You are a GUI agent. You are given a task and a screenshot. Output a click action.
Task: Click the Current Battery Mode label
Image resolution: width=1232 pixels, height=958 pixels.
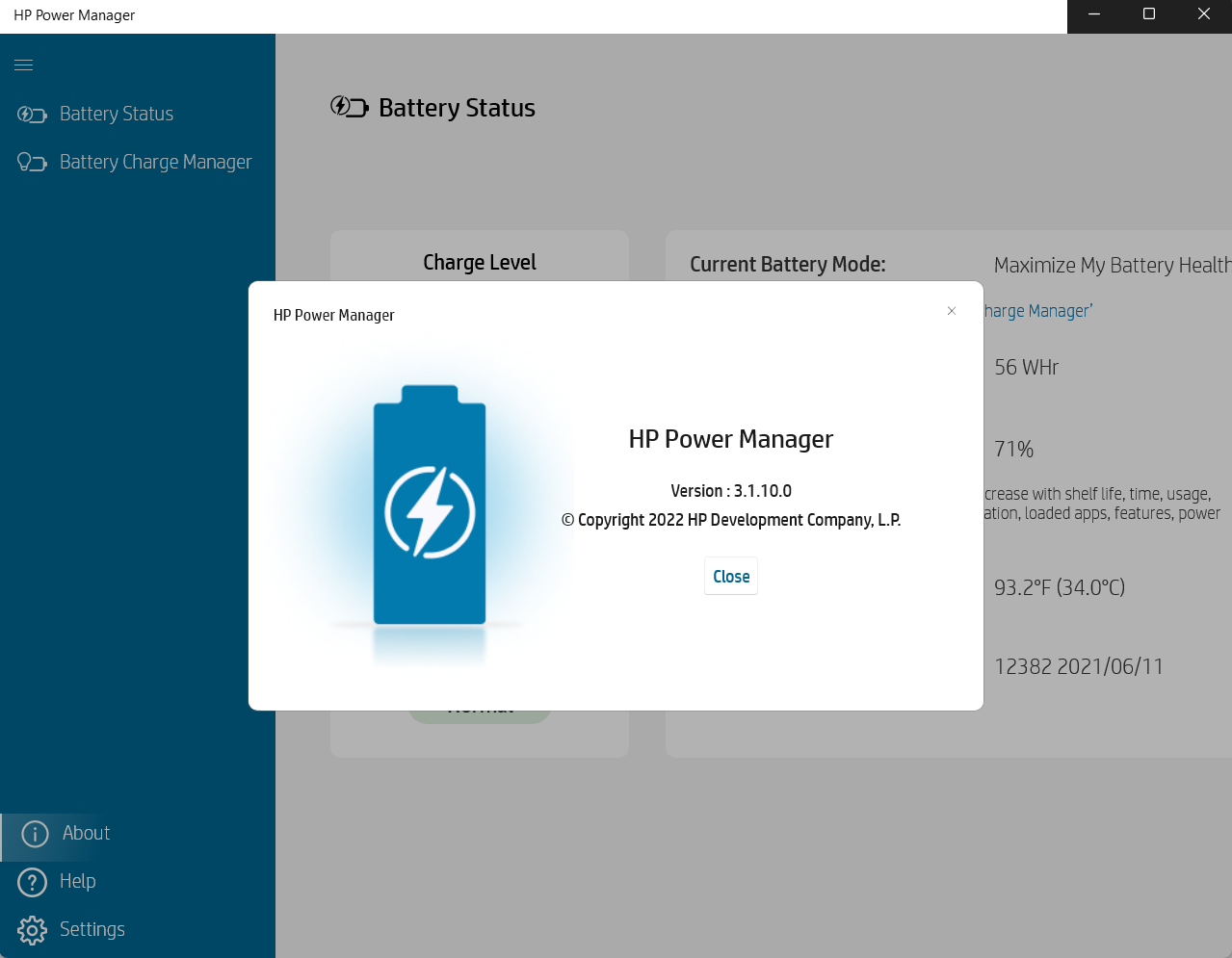788,264
